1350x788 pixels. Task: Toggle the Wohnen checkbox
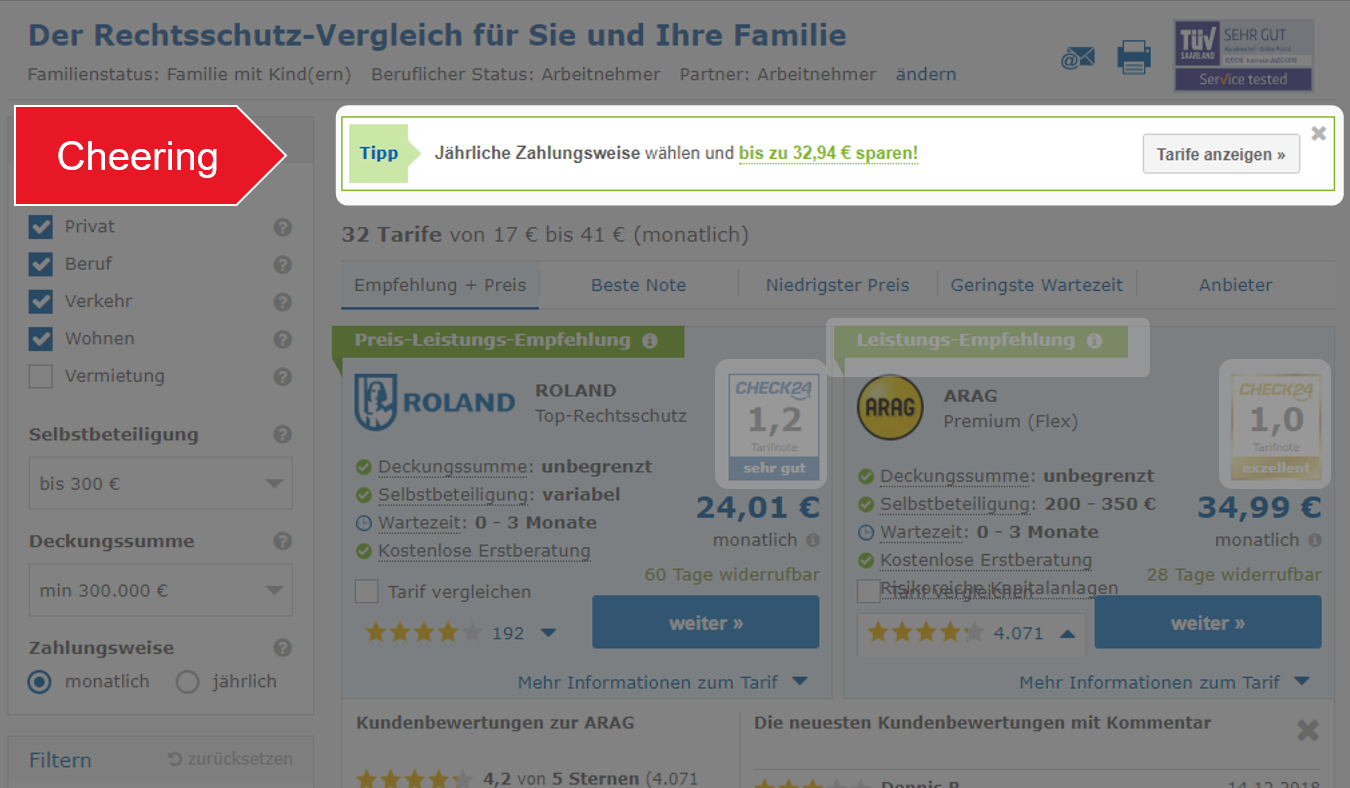tap(41, 339)
